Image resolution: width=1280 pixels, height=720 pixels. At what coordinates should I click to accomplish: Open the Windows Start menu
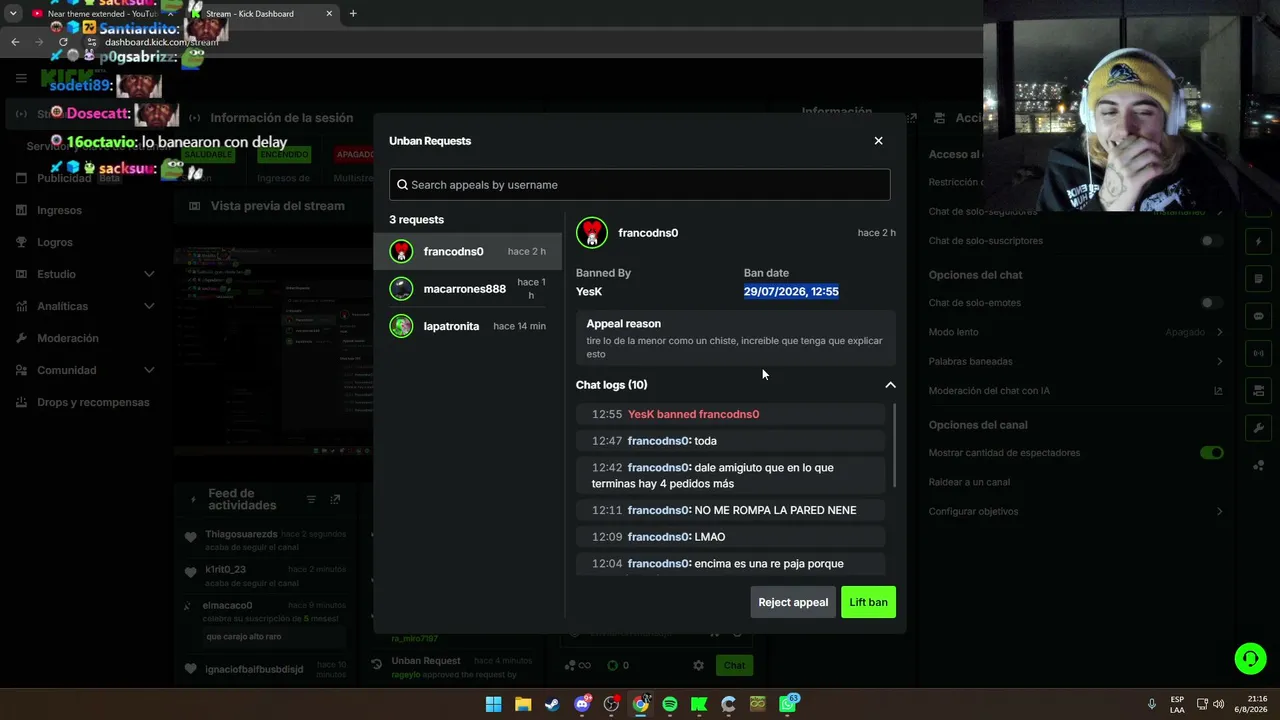(x=493, y=704)
